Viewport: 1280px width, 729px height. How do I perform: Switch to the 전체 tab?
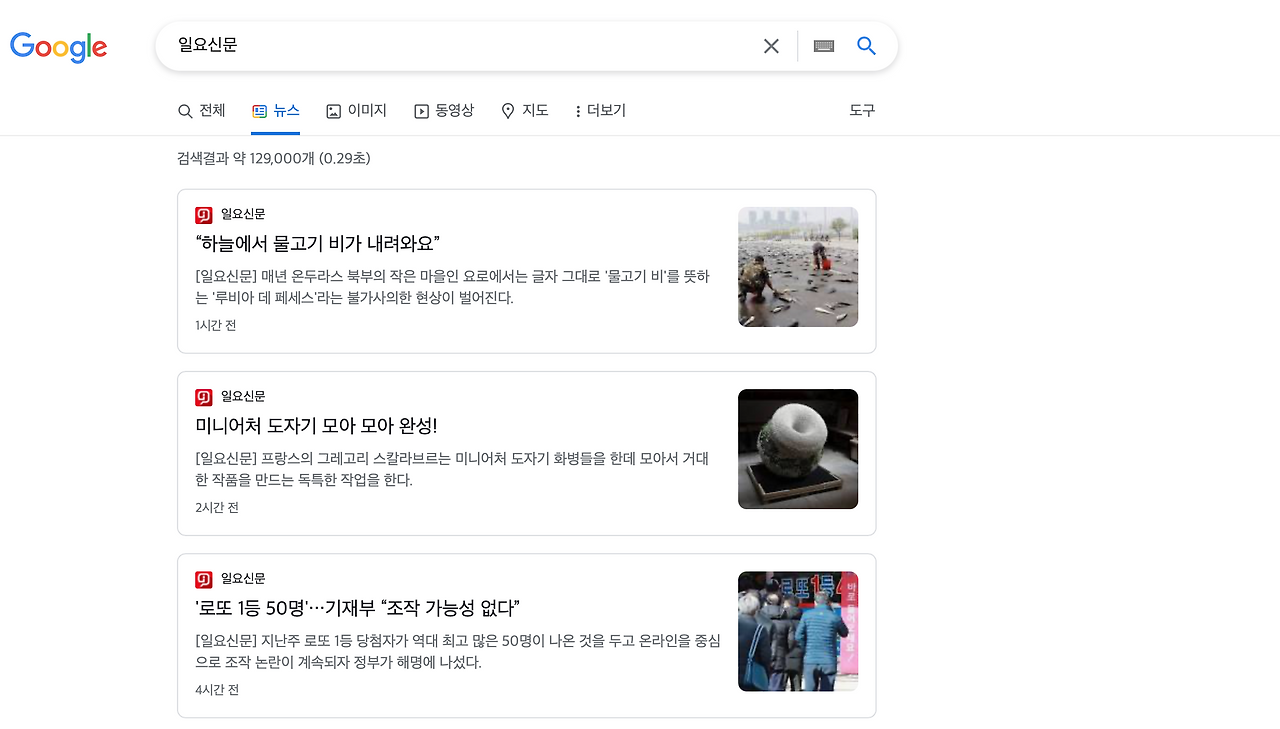pyautogui.click(x=202, y=110)
